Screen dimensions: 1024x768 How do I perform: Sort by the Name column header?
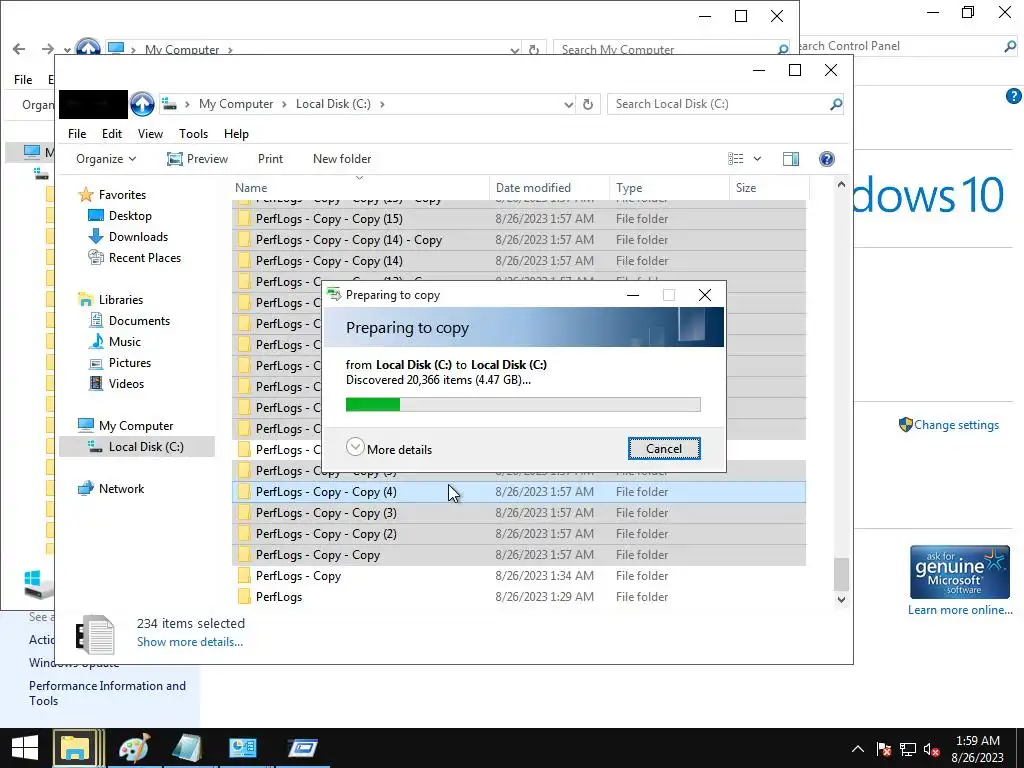point(360,188)
